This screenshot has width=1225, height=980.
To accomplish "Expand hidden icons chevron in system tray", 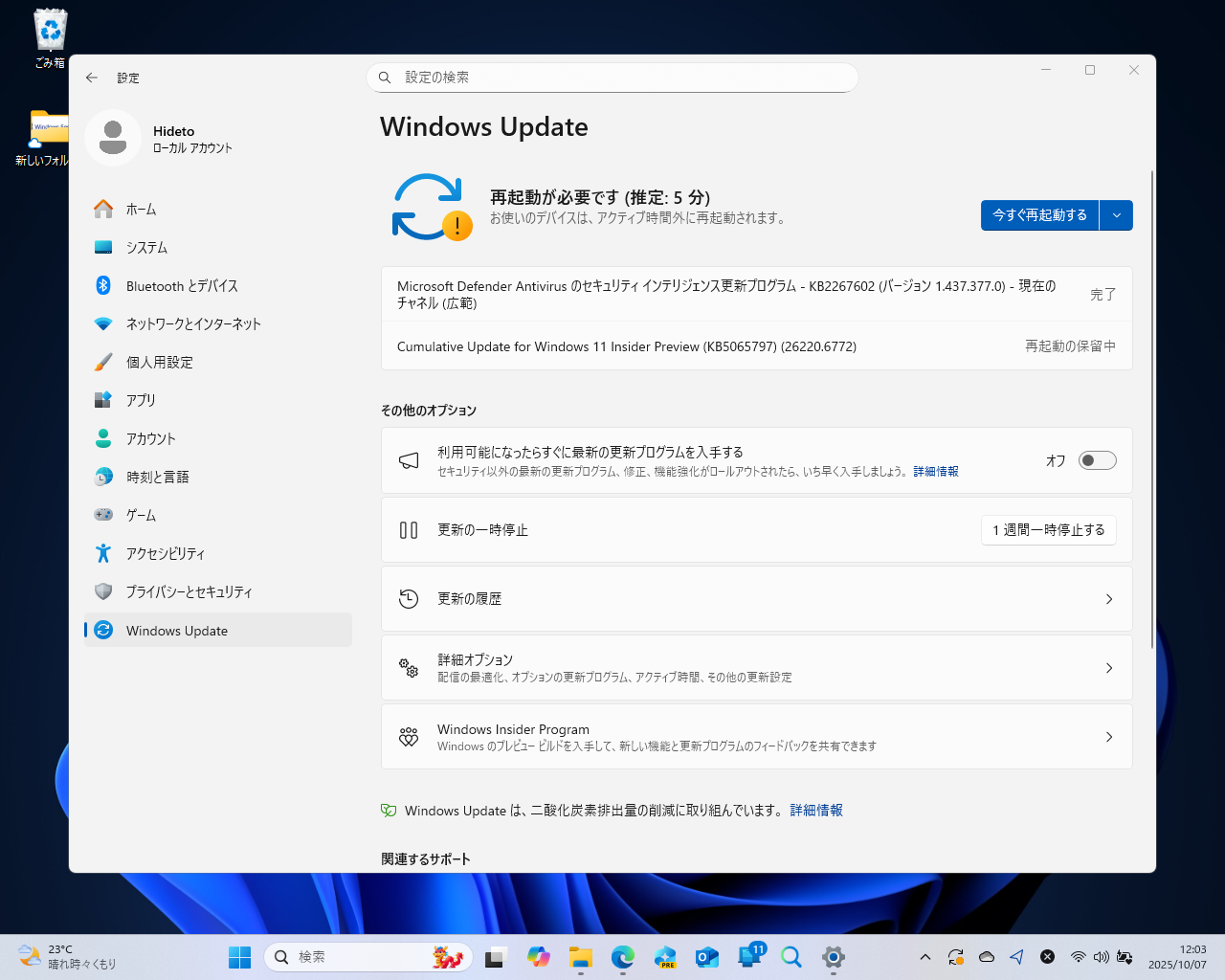I will (x=924, y=956).
